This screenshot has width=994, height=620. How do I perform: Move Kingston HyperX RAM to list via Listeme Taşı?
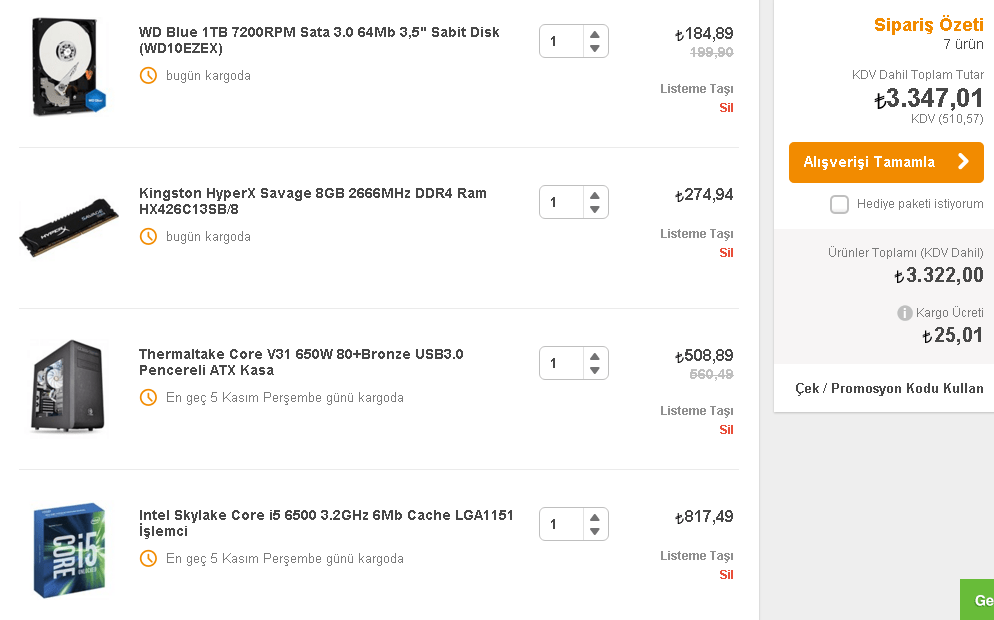click(x=697, y=234)
